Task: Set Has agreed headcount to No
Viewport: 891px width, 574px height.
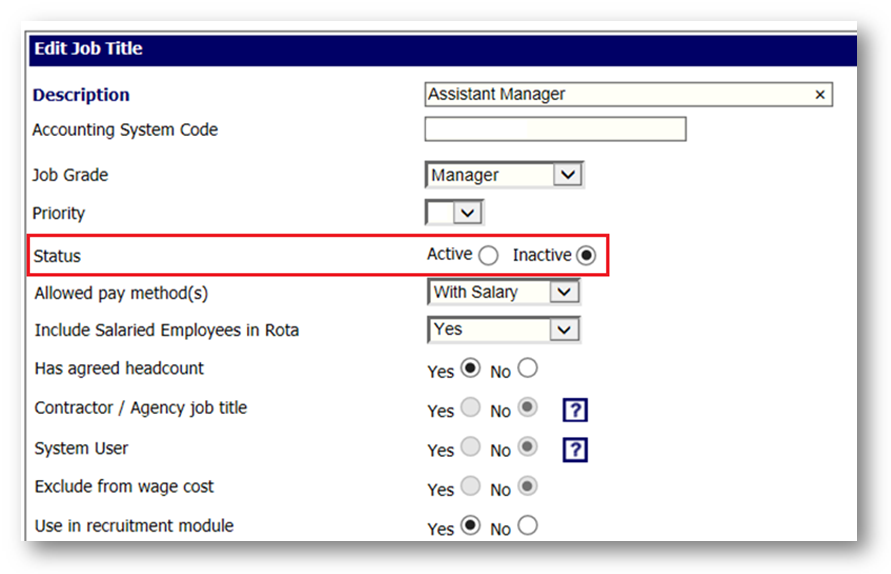Action: 528,369
